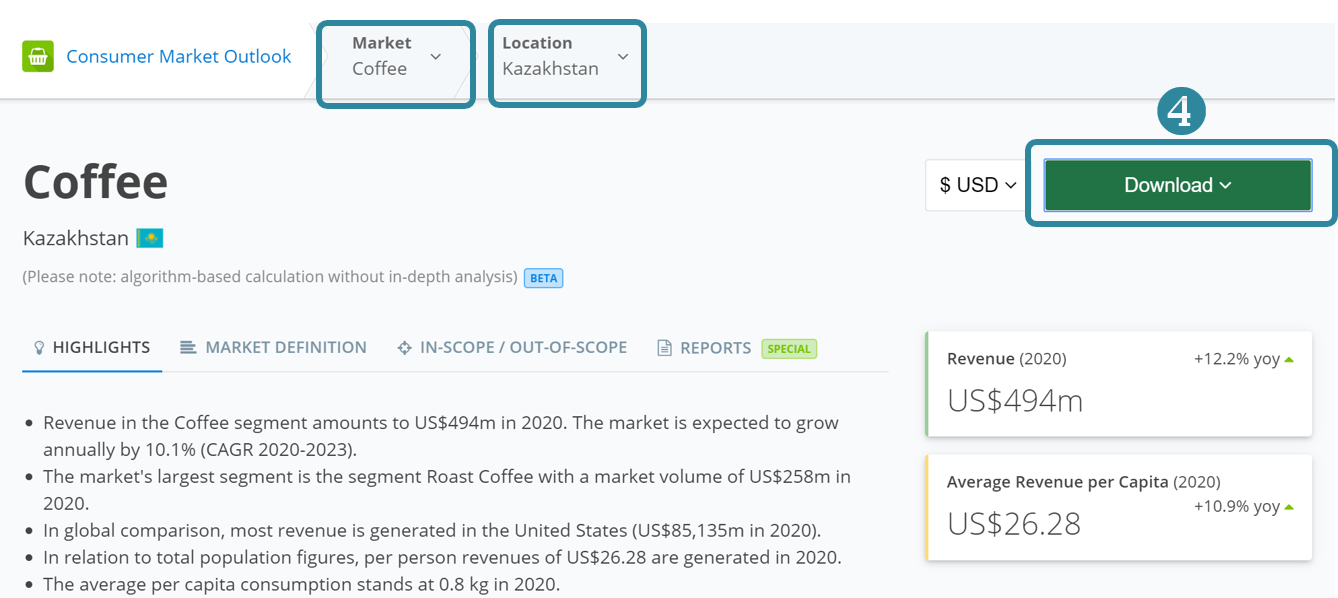Click the Market Definition lines icon
The width and height of the screenshot is (1338, 598).
(187, 348)
